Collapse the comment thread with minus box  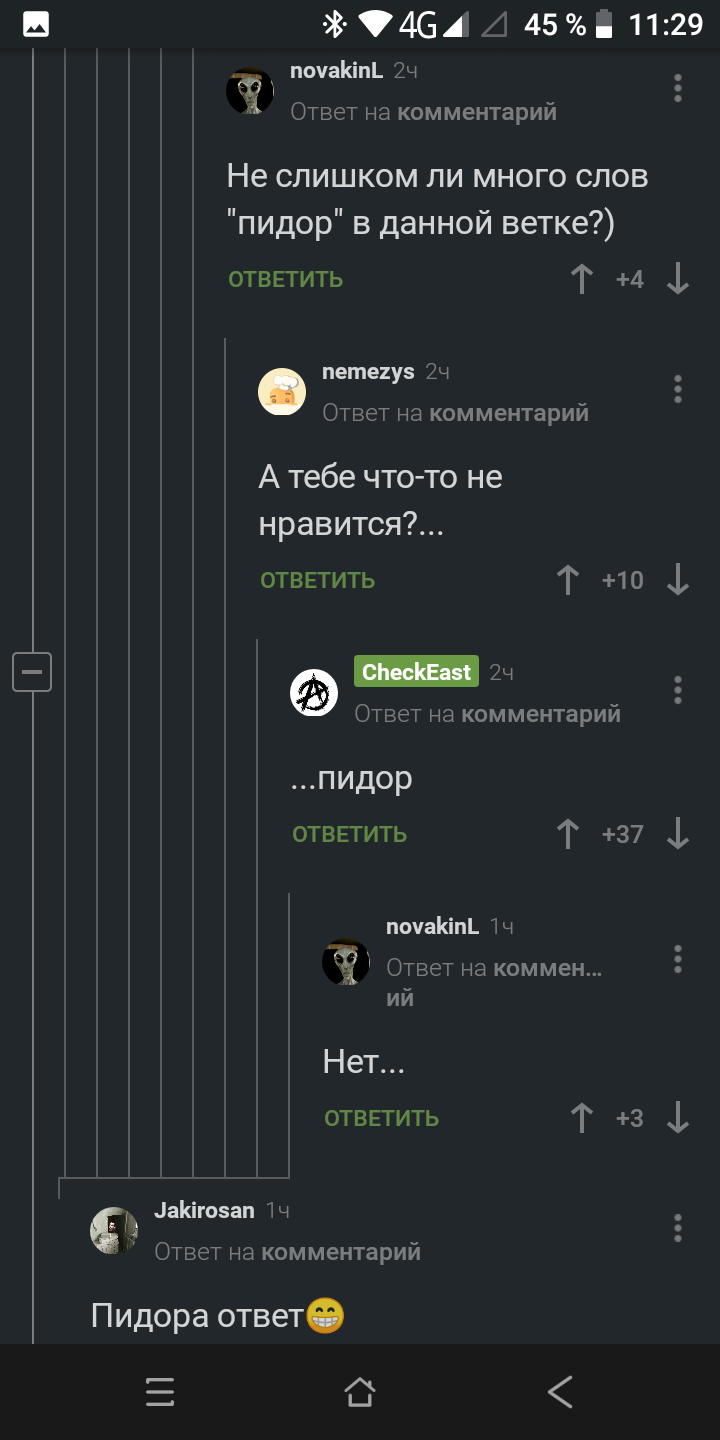coord(32,671)
